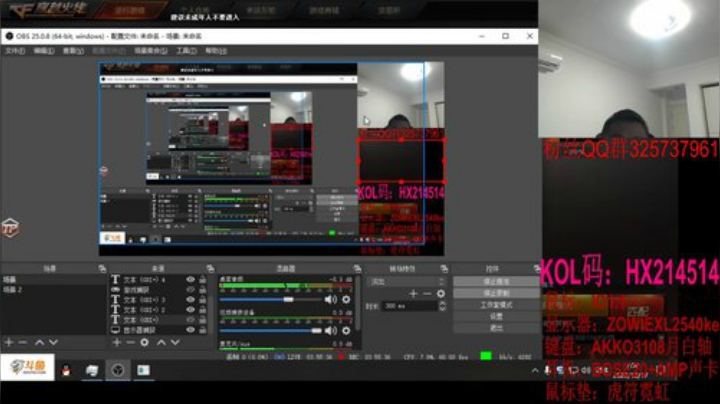Toggle visibility of 文本 (GDI+) 4 source

tap(191, 279)
